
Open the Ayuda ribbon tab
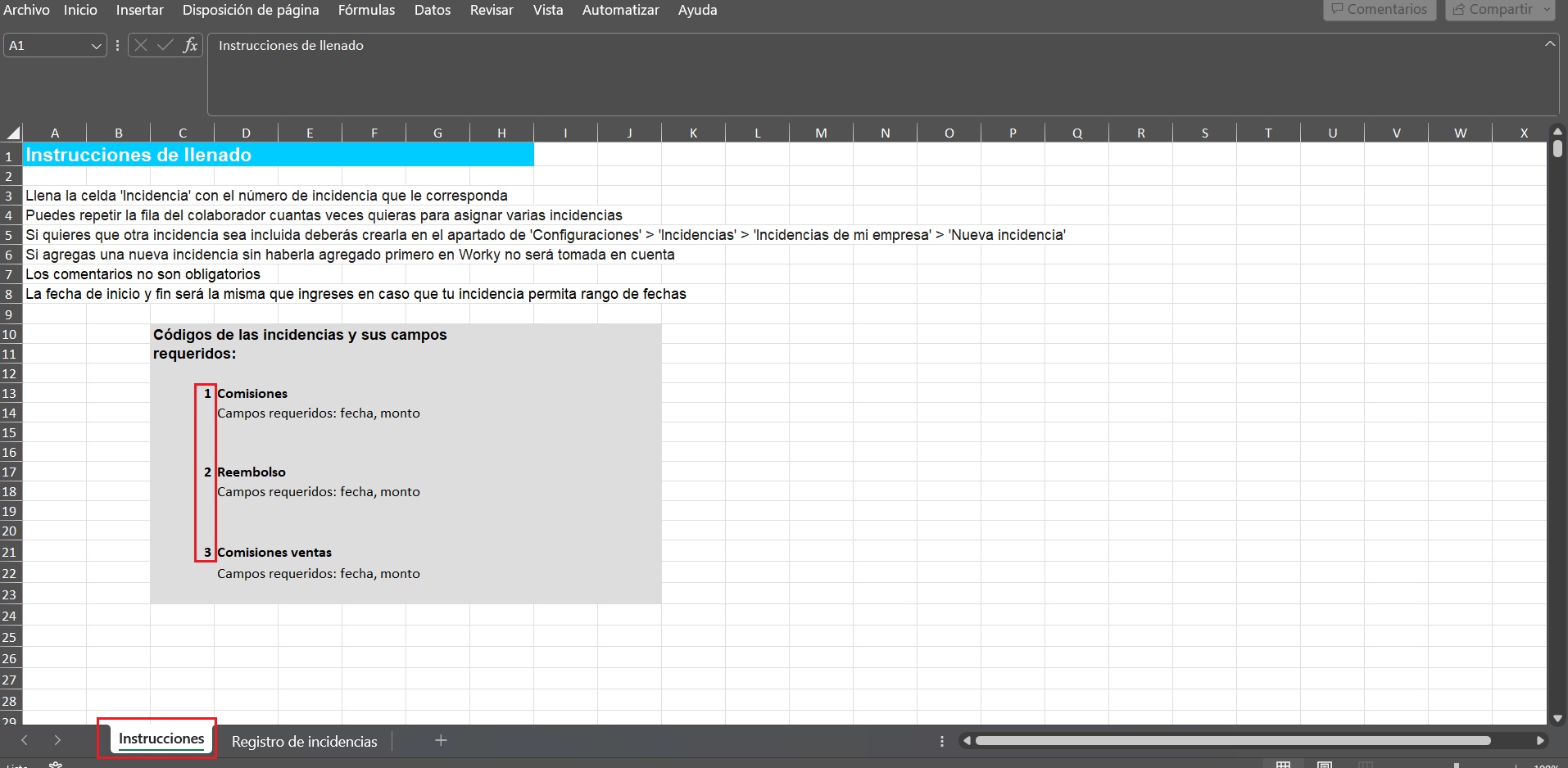697,10
